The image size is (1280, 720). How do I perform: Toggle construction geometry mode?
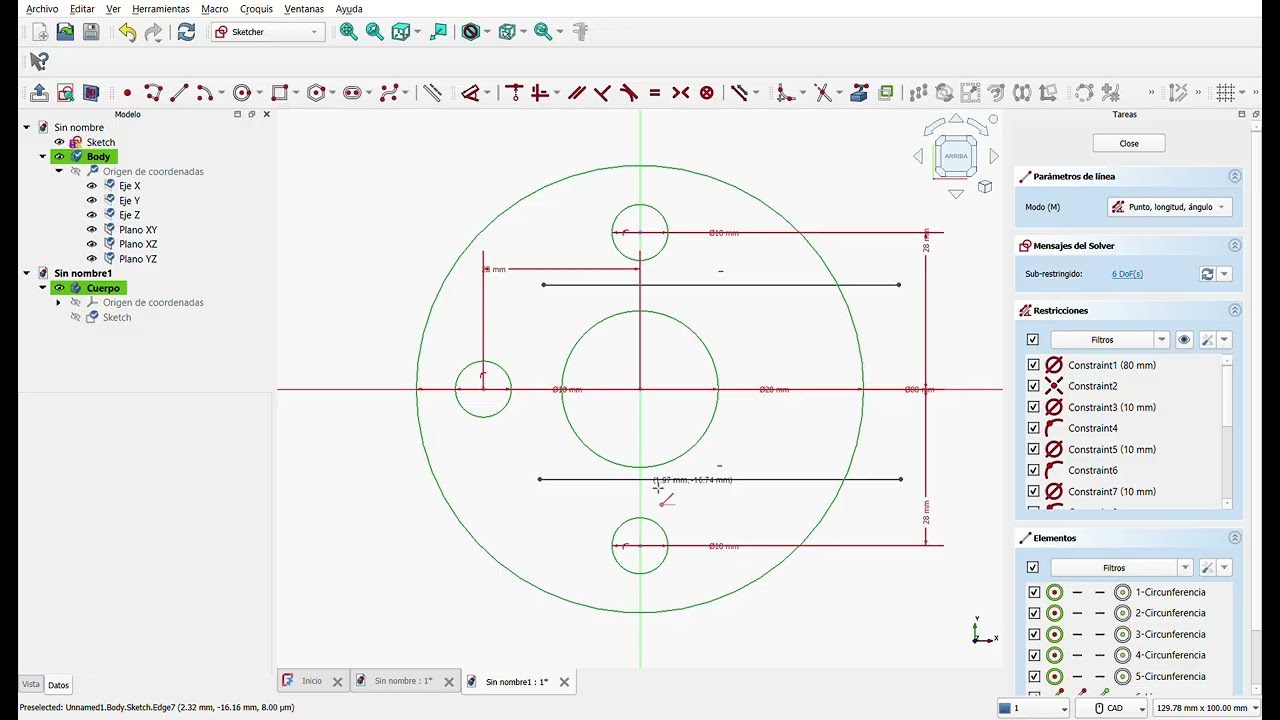(x=432, y=93)
